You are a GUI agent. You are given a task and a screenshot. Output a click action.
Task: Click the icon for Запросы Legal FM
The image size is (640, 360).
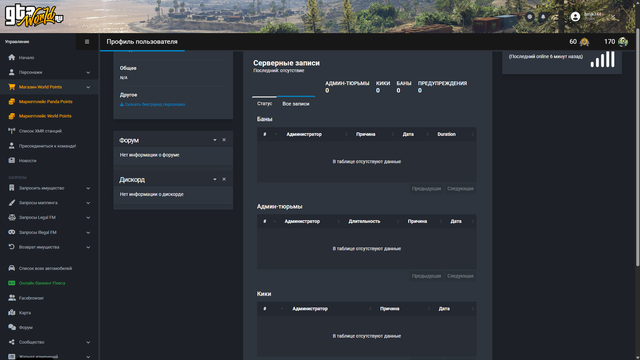(x=11, y=218)
